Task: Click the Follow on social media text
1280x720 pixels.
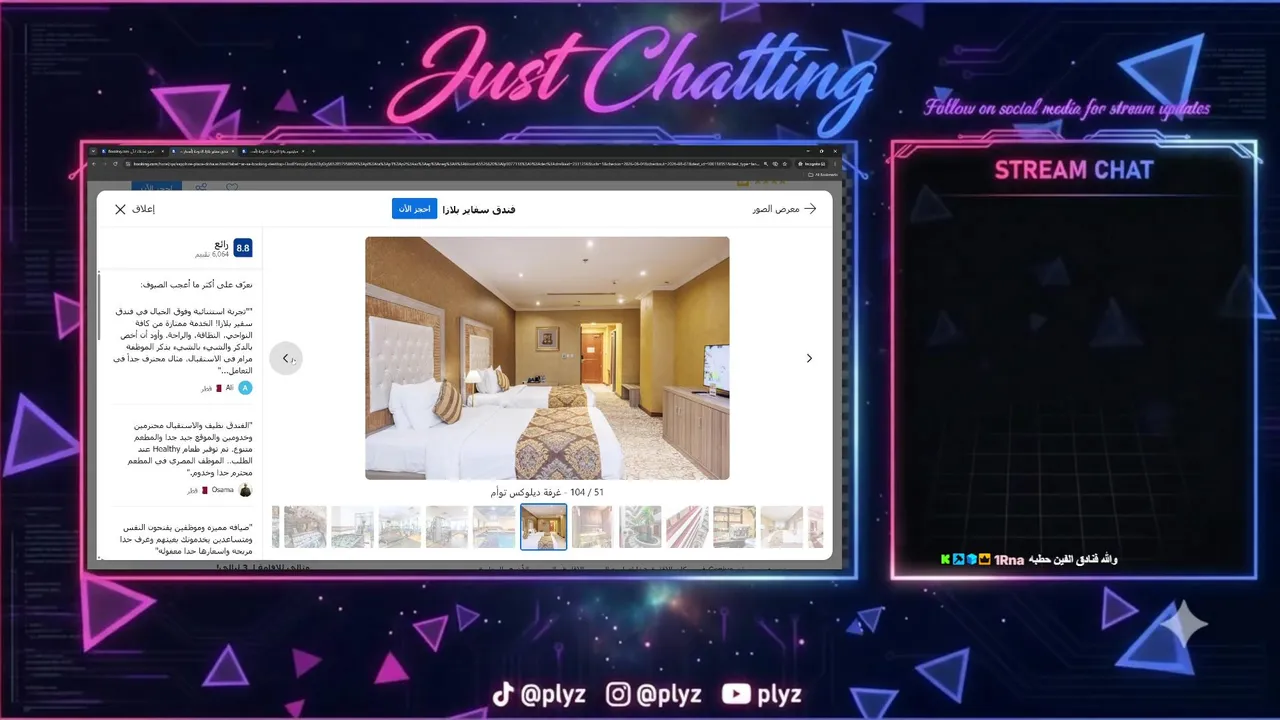Action: coord(1067,109)
